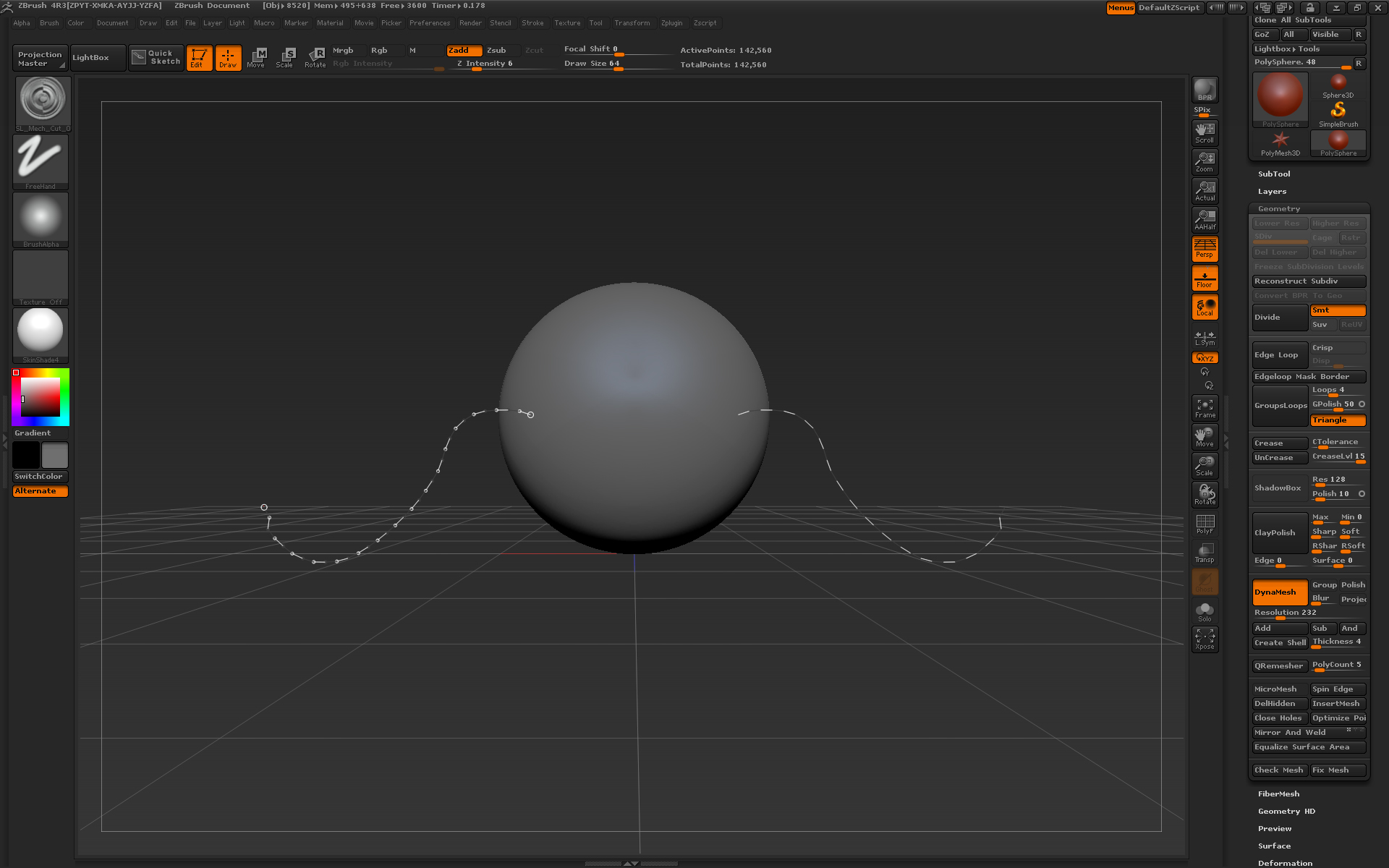Image resolution: width=1389 pixels, height=868 pixels.
Task: Collapse the Geometry section header
Action: click(1278, 209)
